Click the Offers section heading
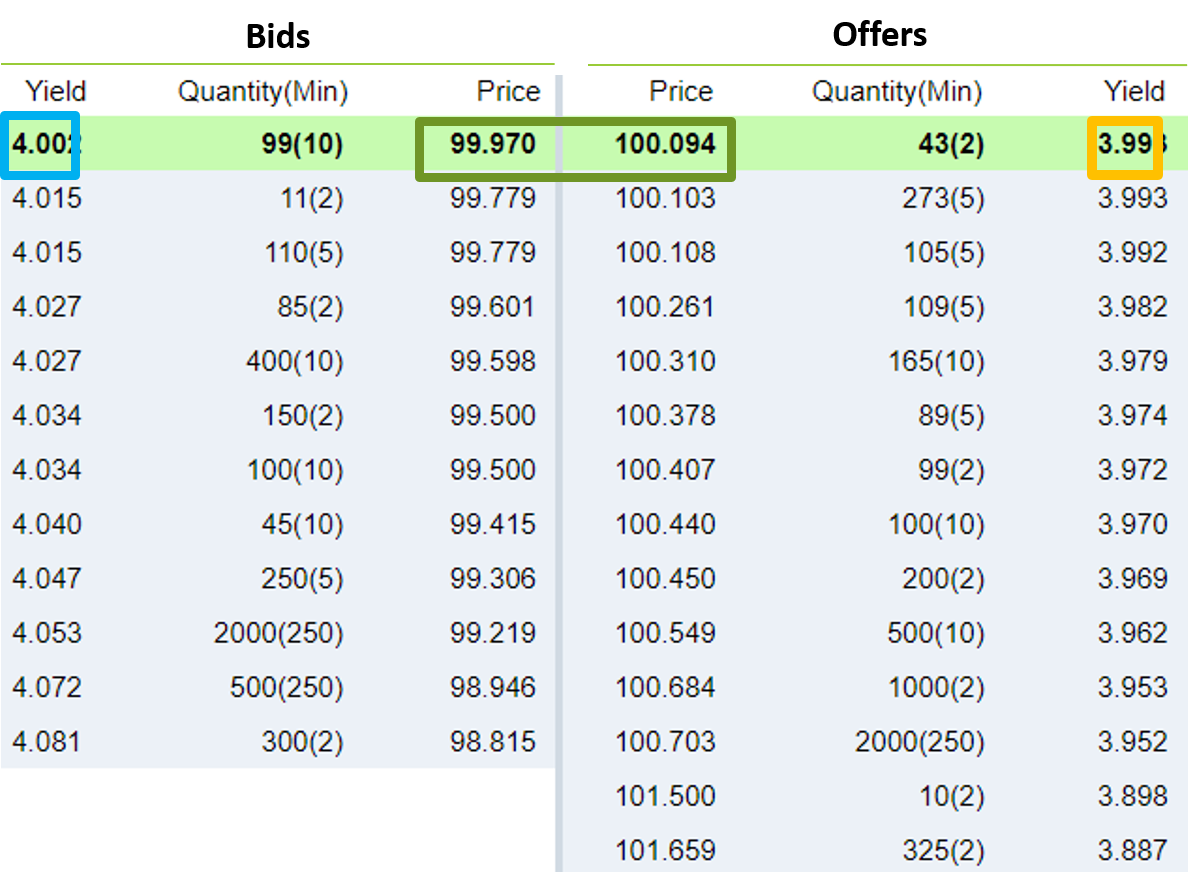The height and width of the screenshot is (872, 1189). click(880, 35)
